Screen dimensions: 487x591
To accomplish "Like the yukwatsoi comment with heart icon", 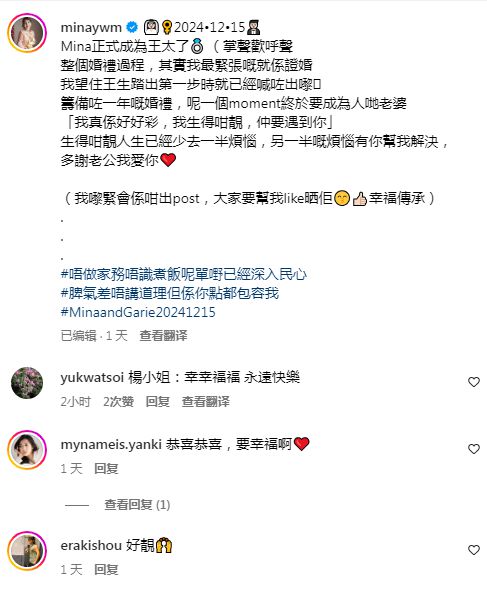I will (x=473, y=382).
